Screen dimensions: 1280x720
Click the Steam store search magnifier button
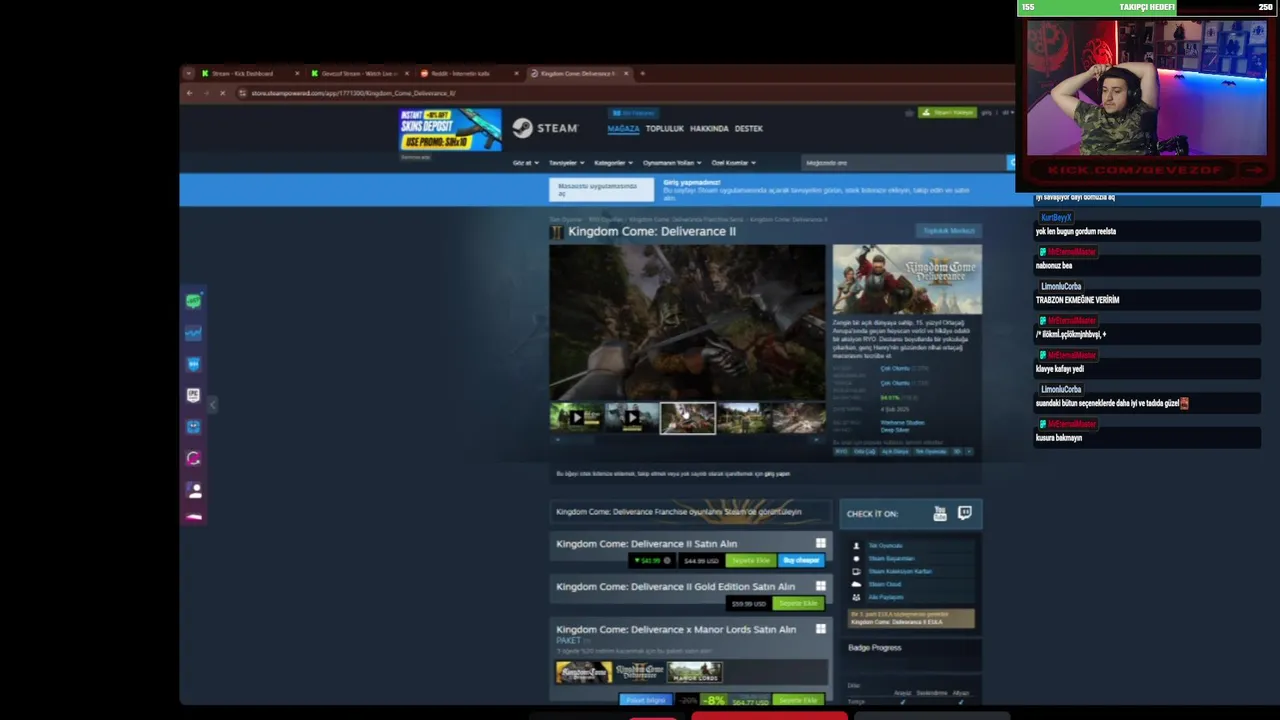[1011, 162]
